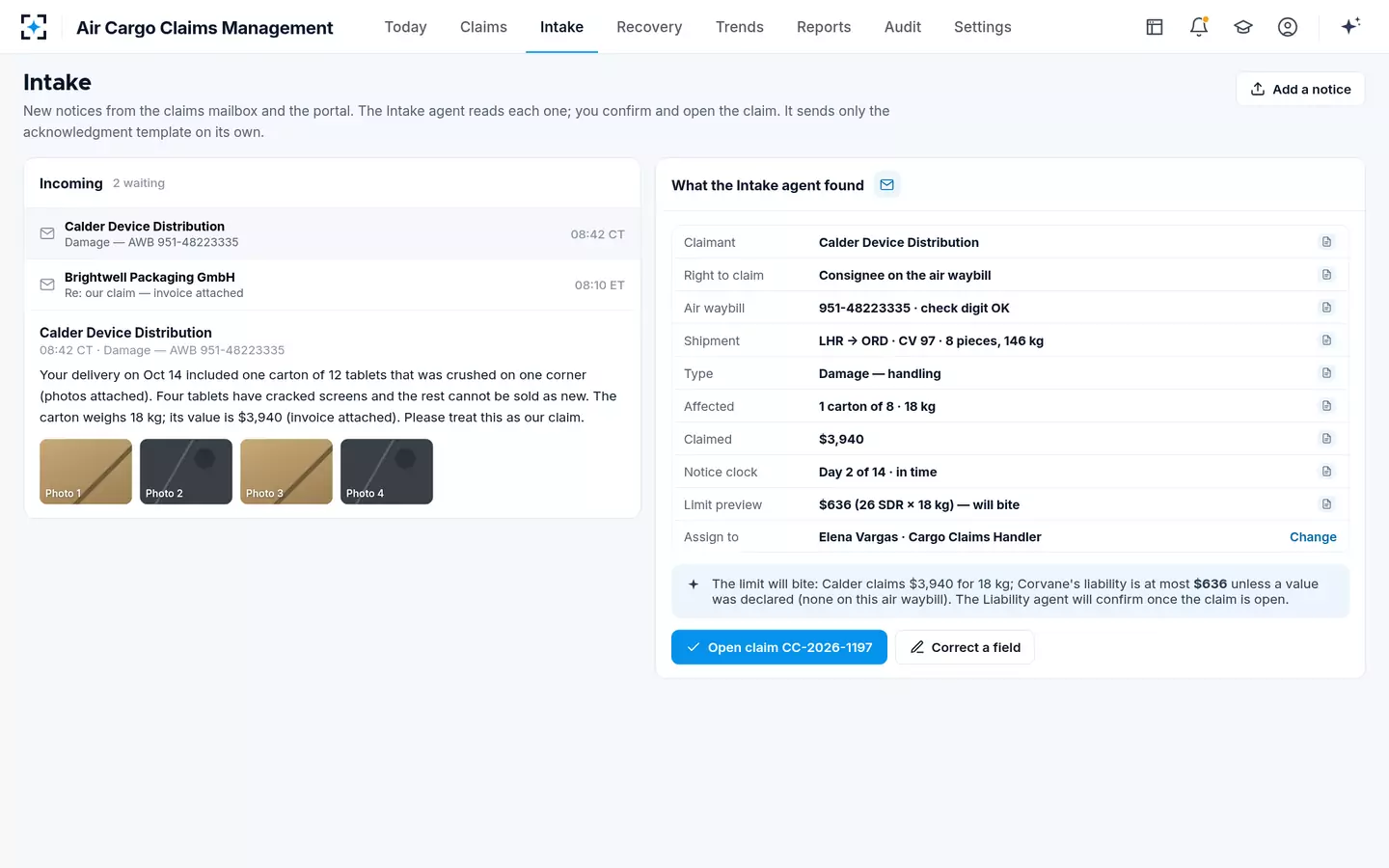View source document for Notice clock row
This screenshot has height=868, width=1389.
1326,472
